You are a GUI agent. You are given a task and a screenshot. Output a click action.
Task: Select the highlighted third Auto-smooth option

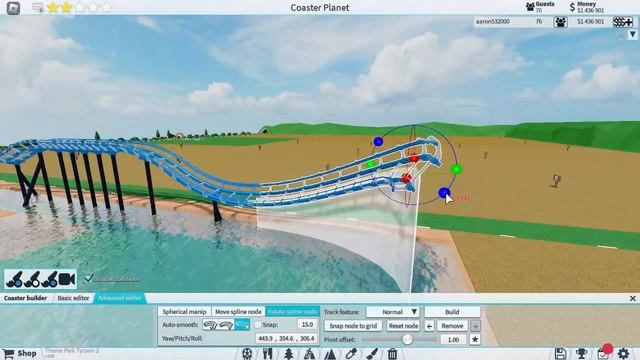coord(242,325)
